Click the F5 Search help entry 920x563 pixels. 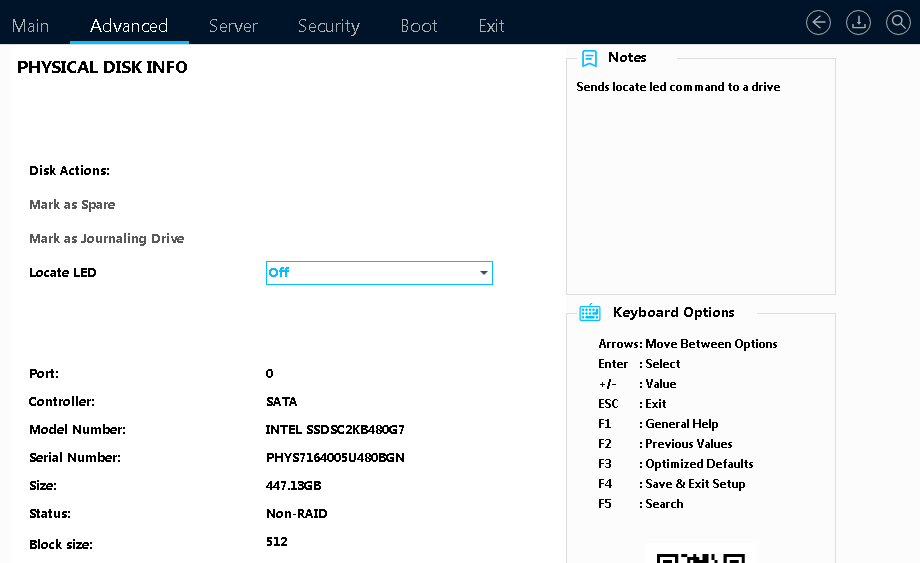pyautogui.click(x=641, y=504)
